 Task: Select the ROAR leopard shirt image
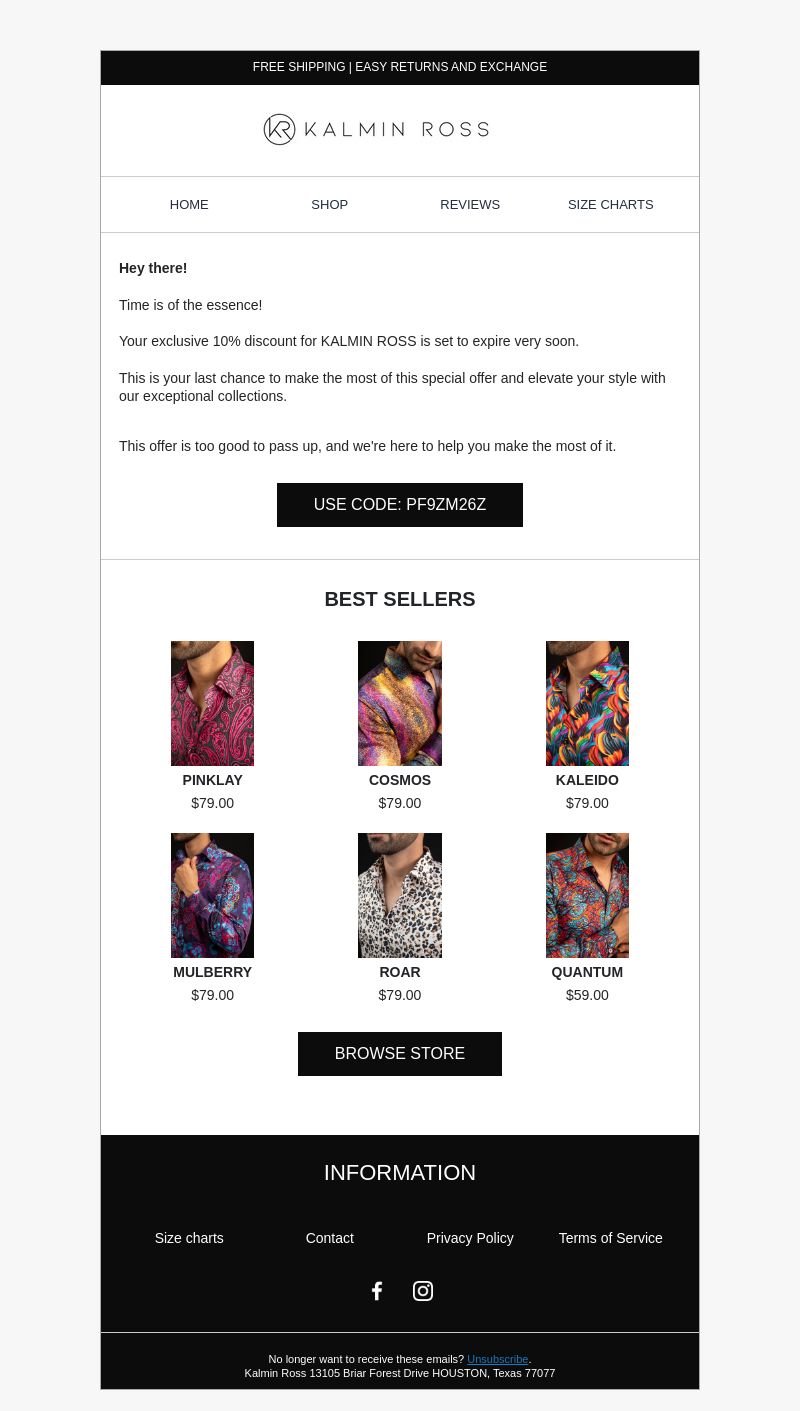[x=400, y=895]
